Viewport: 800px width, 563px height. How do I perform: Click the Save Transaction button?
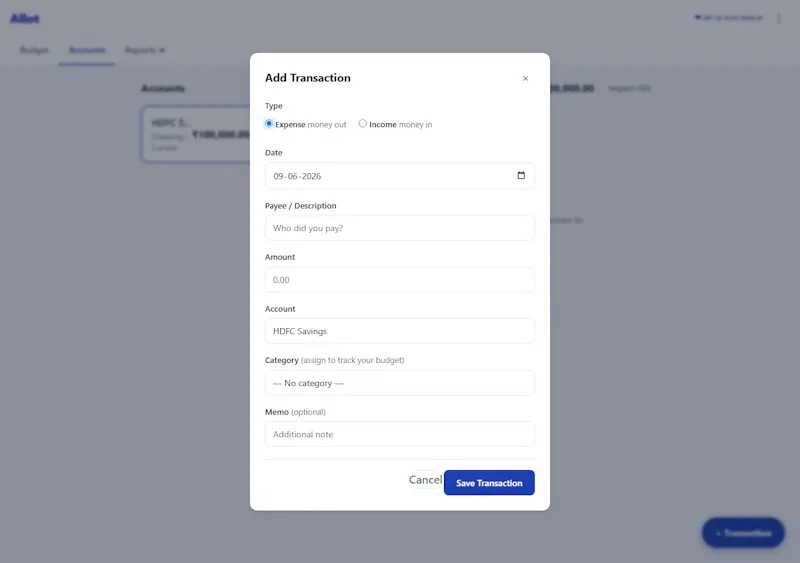click(x=489, y=482)
